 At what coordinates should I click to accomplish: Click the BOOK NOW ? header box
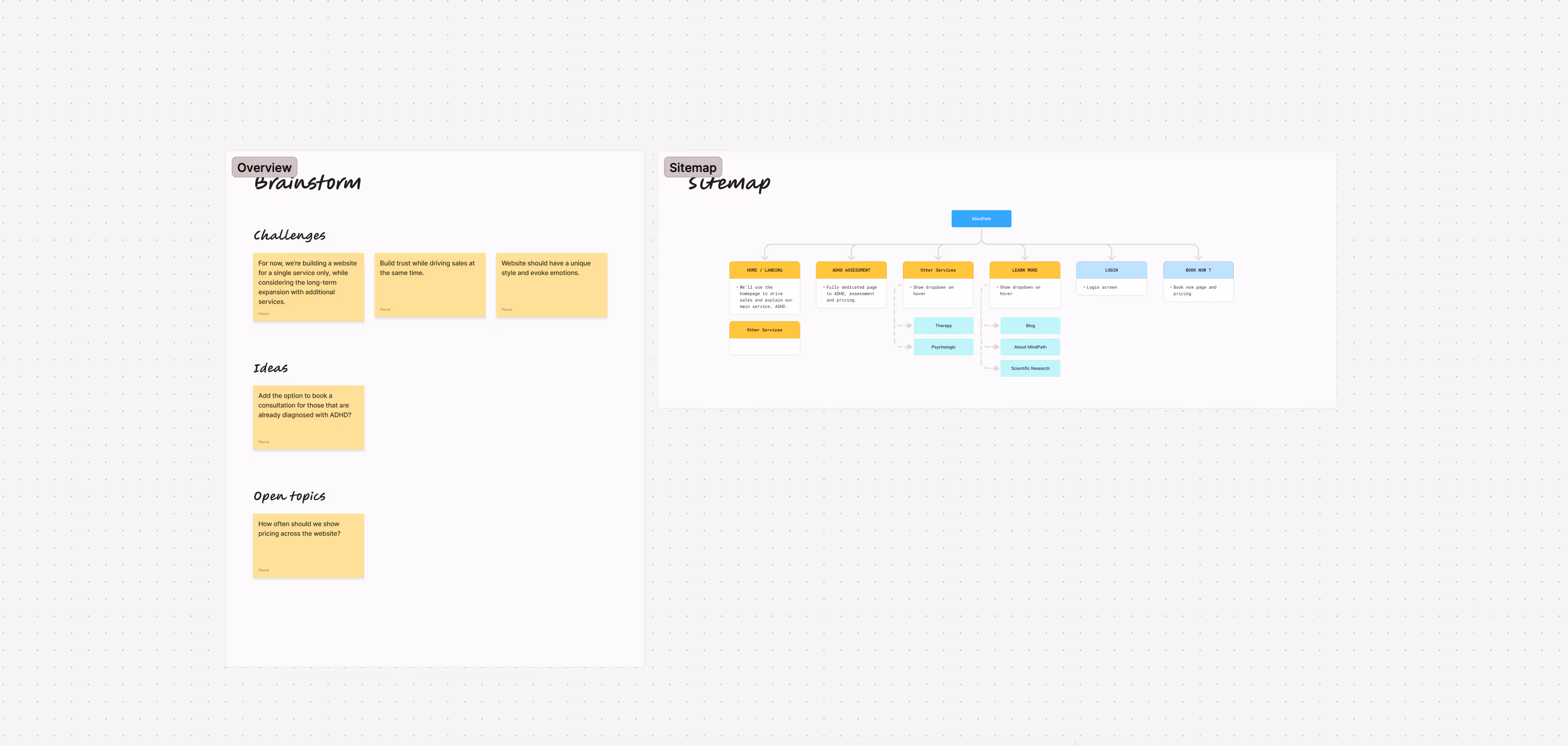tap(1198, 270)
